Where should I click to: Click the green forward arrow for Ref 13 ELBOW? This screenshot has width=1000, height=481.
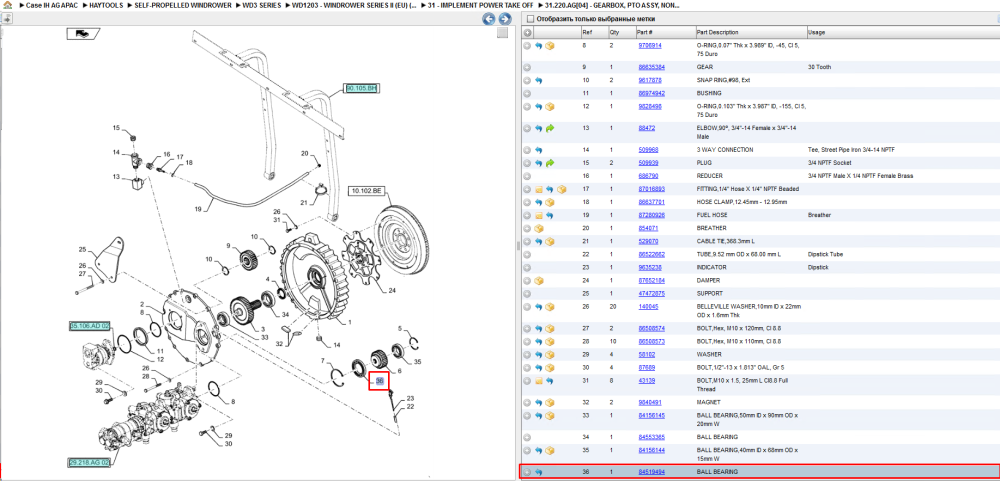(x=550, y=128)
